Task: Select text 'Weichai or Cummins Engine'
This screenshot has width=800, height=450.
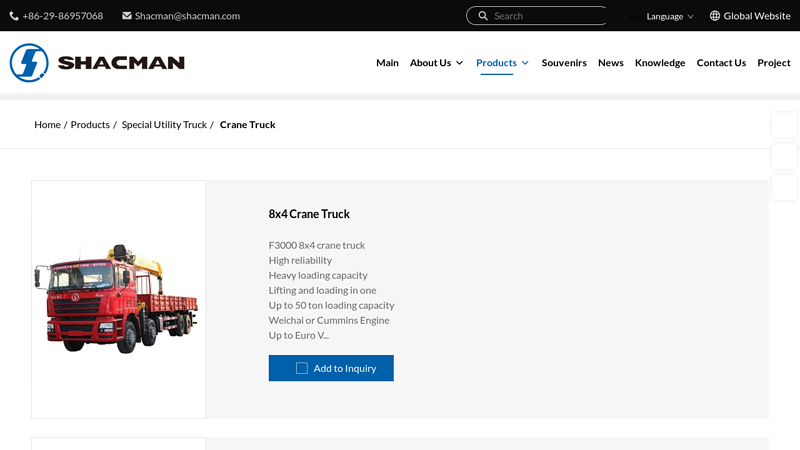Action: (x=329, y=320)
